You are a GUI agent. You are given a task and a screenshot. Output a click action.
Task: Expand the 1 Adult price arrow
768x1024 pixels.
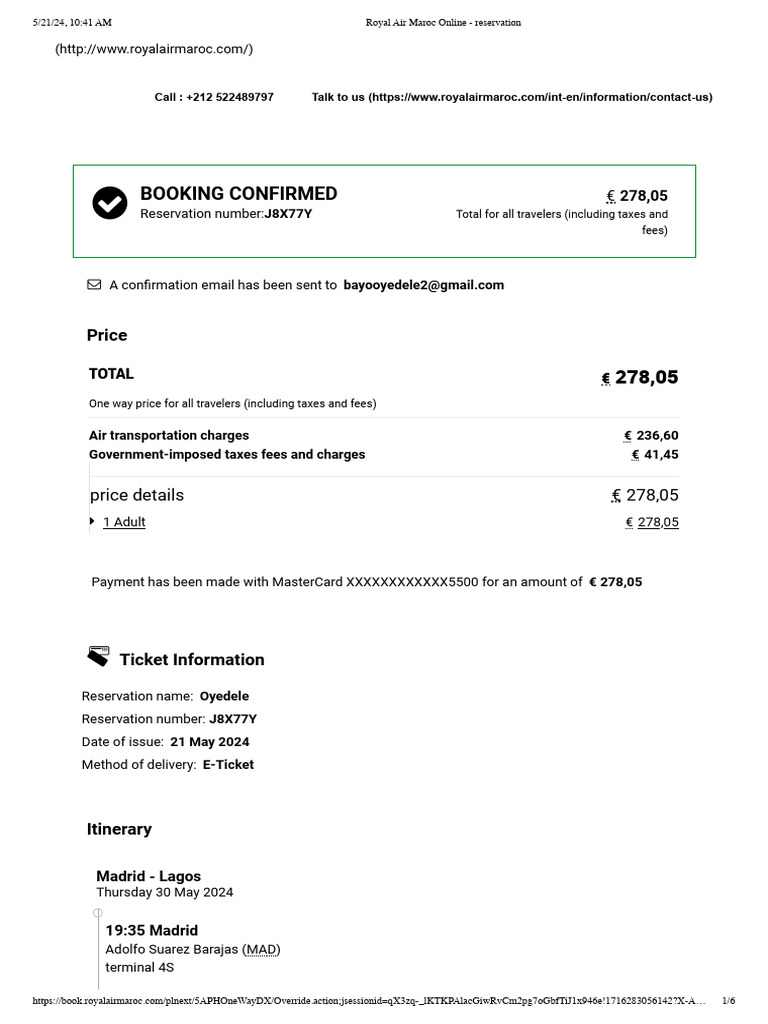pyautogui.click(x=92, y=521)
